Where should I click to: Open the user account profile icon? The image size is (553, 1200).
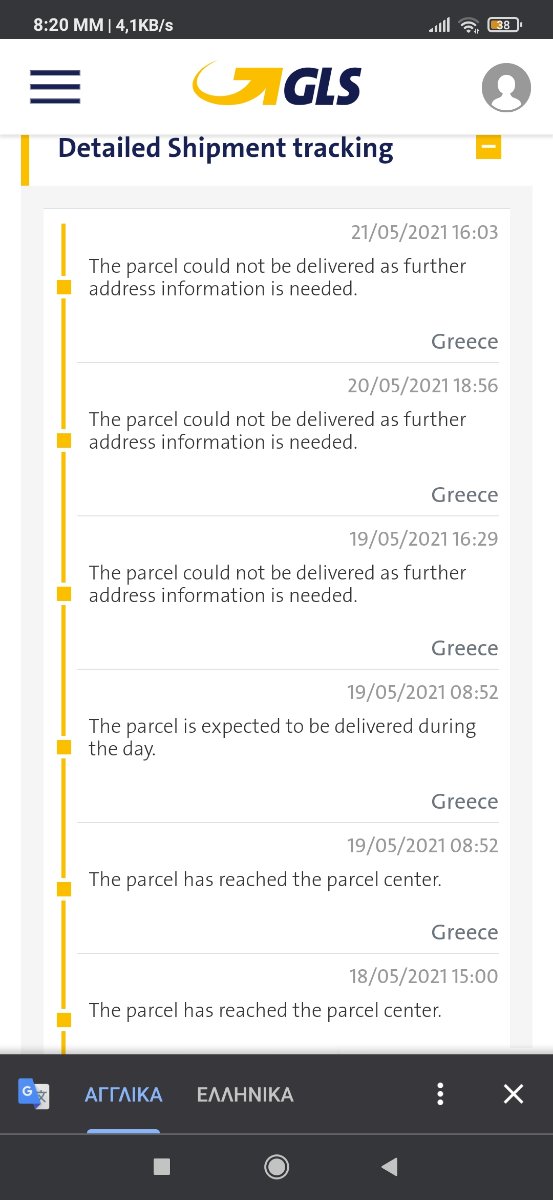click(506, 87)
